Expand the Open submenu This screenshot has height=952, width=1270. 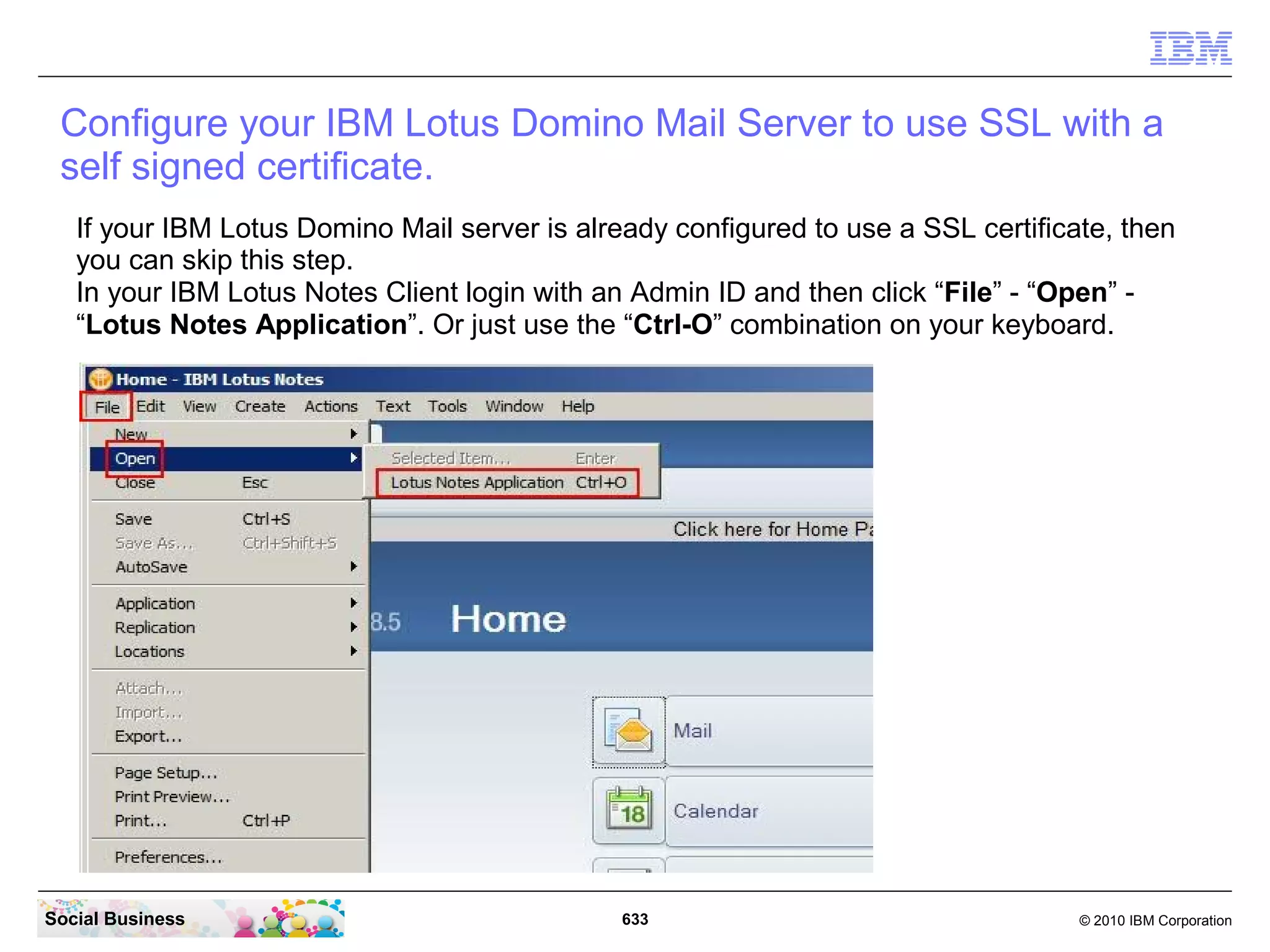[226, 459]
